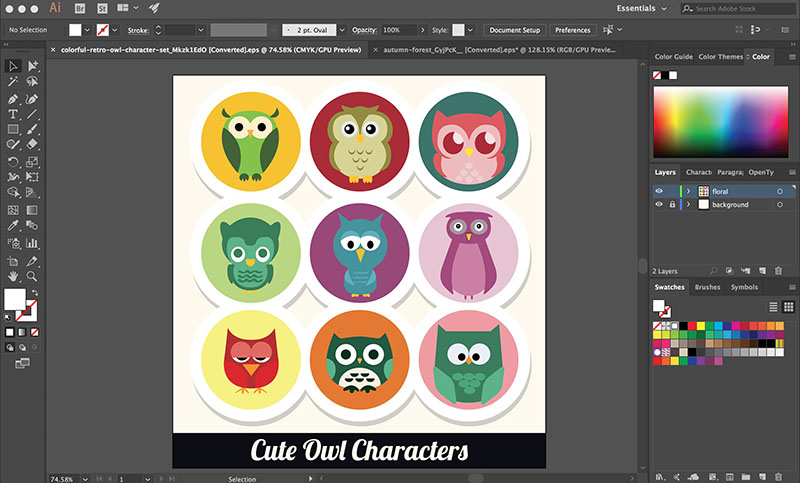The height and width of the screenshot is (483, 800).
Task: Click the Document Setup button
Action: (x=514, y=30)
